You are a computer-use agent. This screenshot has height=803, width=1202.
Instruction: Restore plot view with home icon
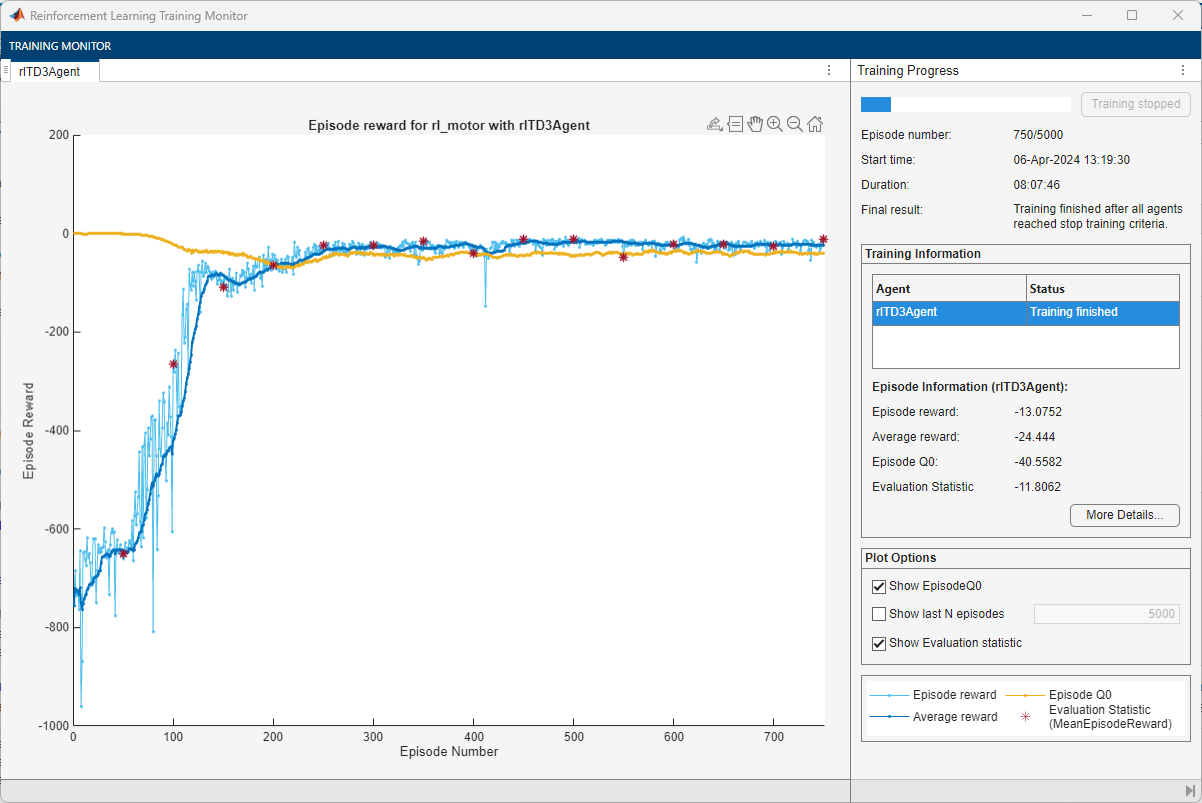(815, 124)
